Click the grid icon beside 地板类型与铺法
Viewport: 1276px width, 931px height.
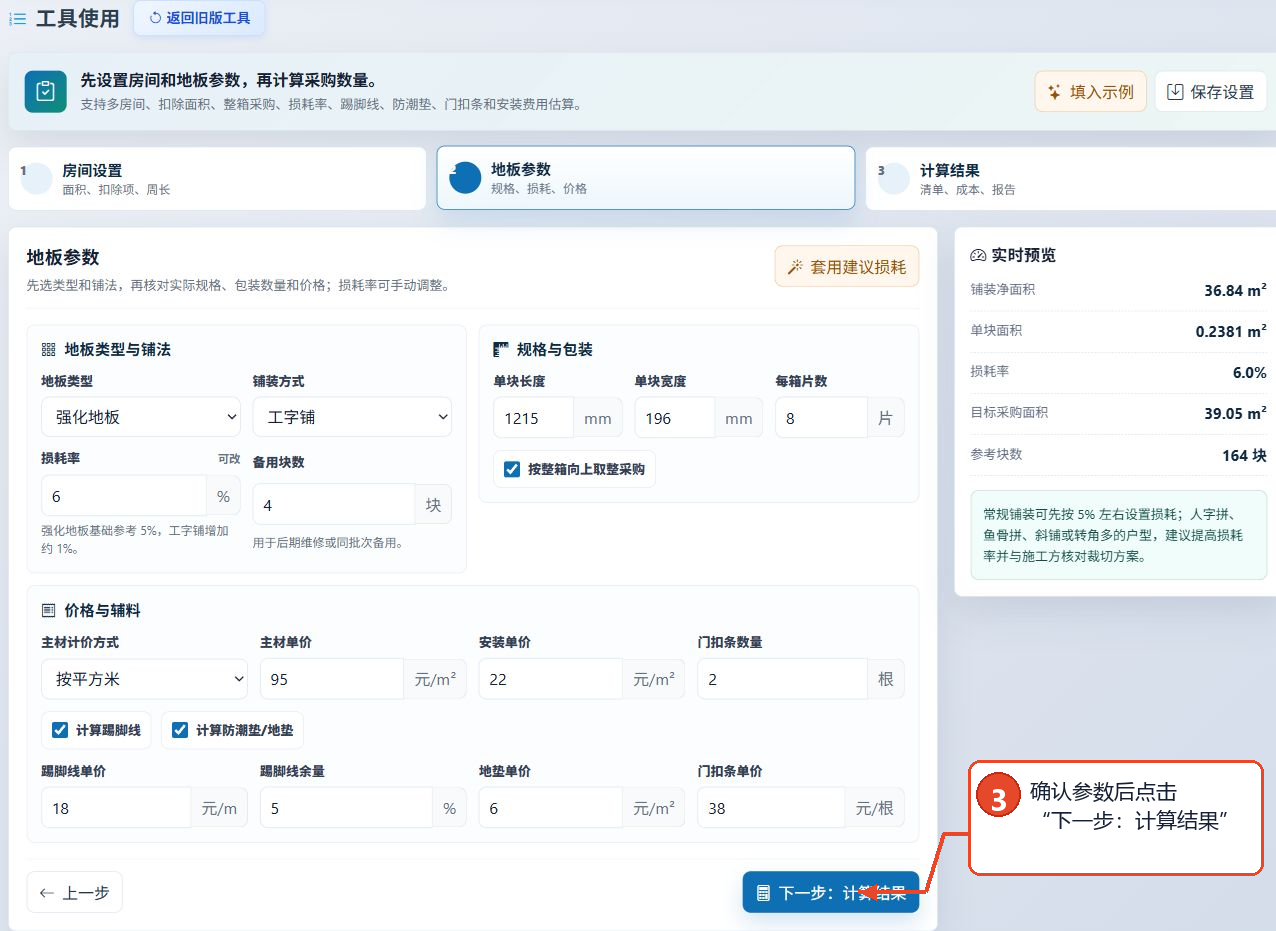(x=48, y=350)
